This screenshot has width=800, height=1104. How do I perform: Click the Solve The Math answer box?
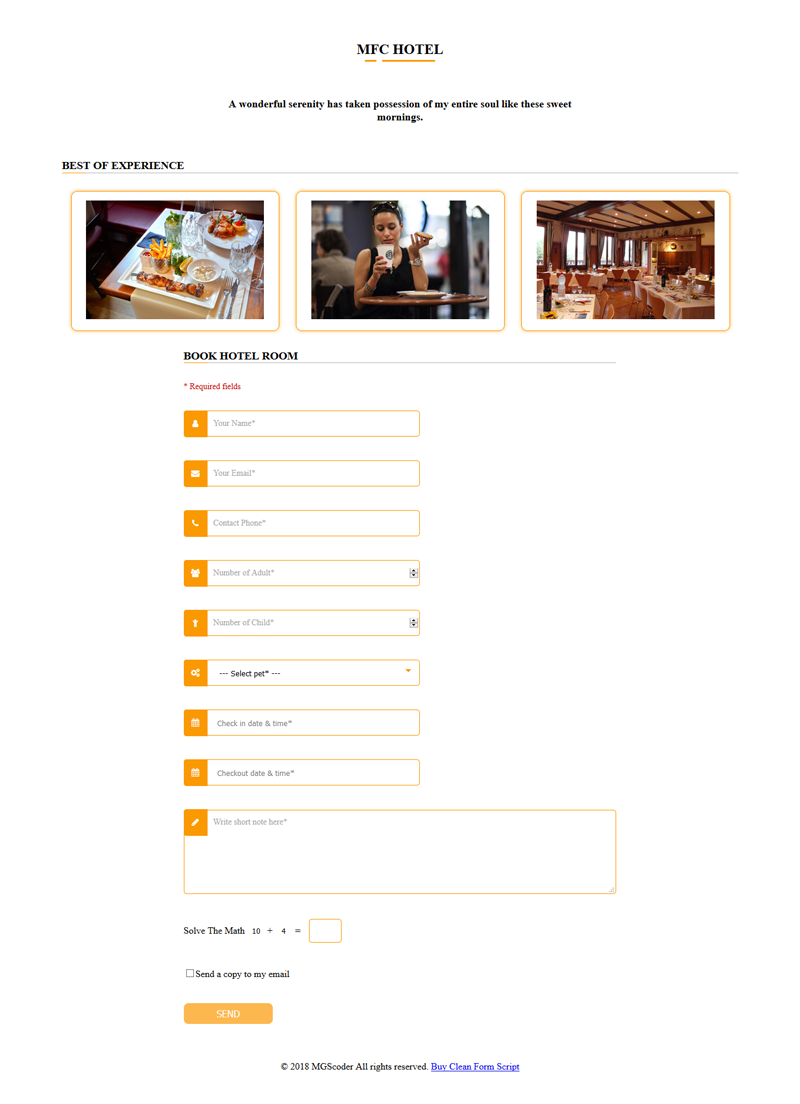tap(325, 931)
